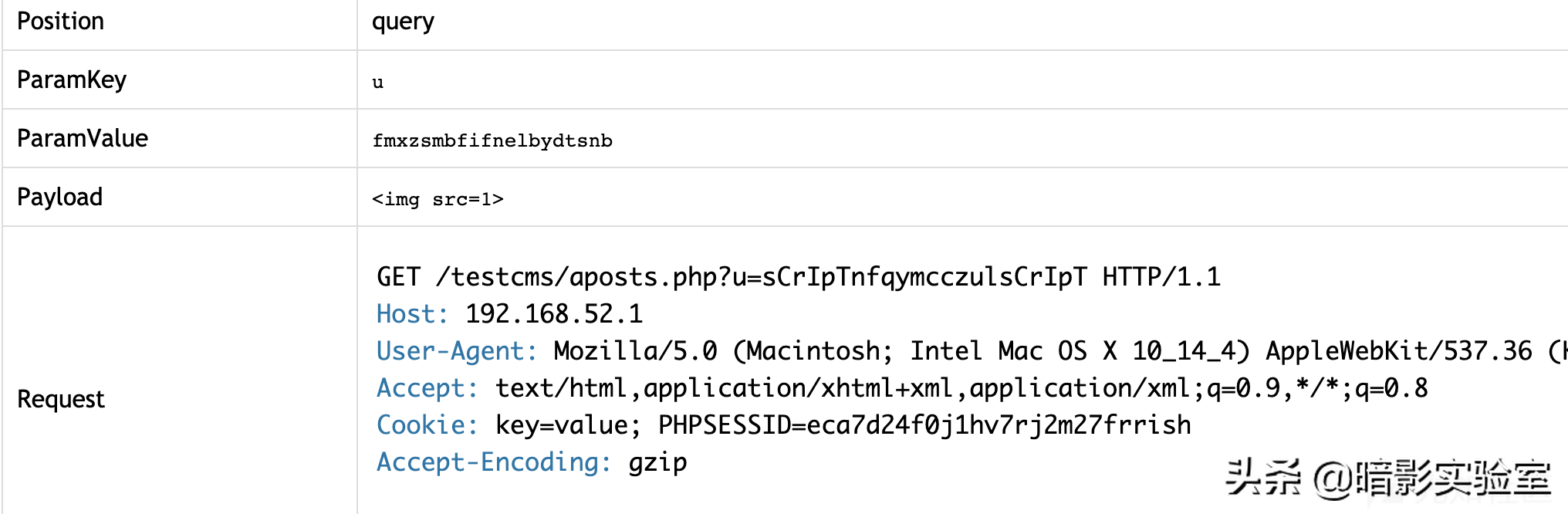Click the Payload row label
This screenshot has width=1568, height=514.
pos(59,197)
